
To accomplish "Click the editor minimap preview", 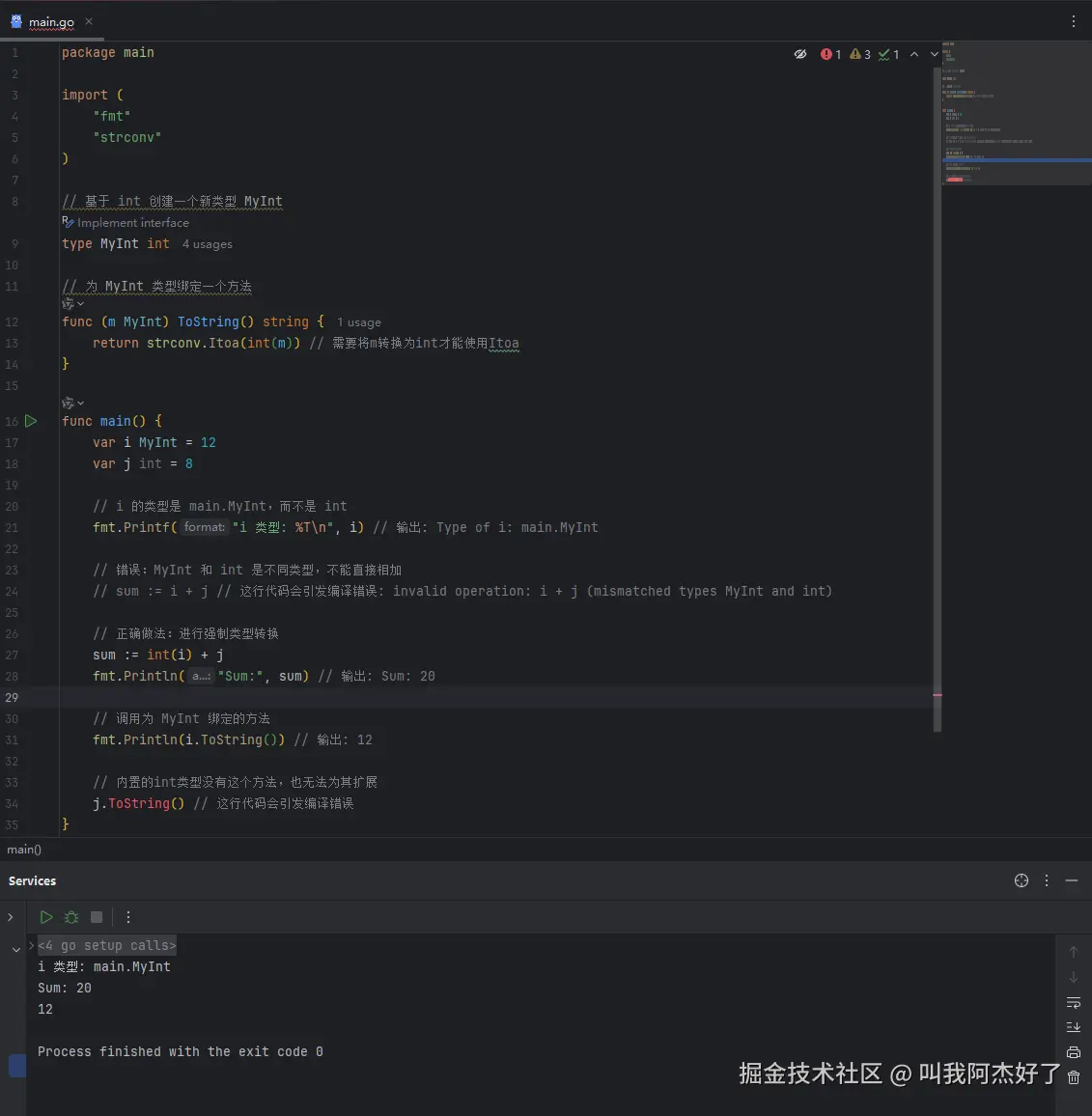I will point(1017,114).
